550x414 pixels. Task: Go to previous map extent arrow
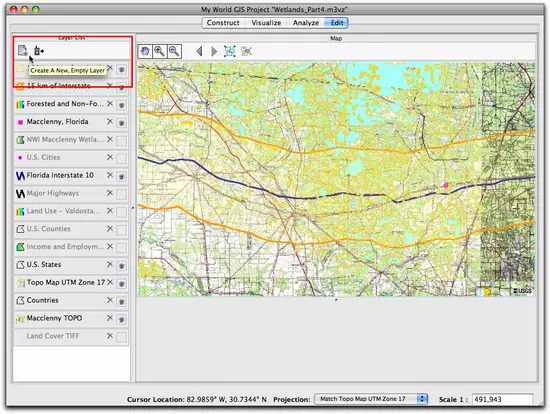pyautogui.click(x=199, y=52)
